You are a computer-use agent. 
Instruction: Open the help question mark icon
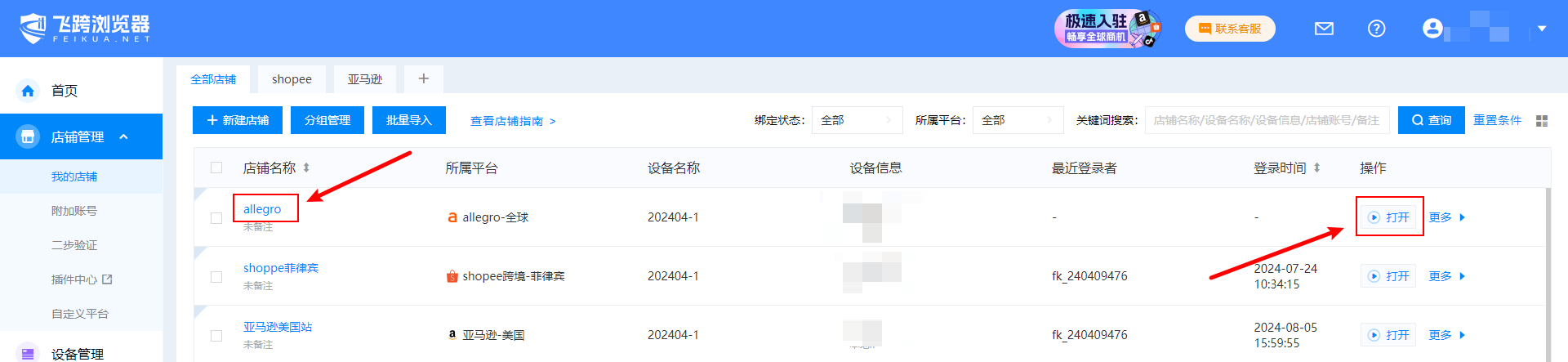coord(1376,29)
